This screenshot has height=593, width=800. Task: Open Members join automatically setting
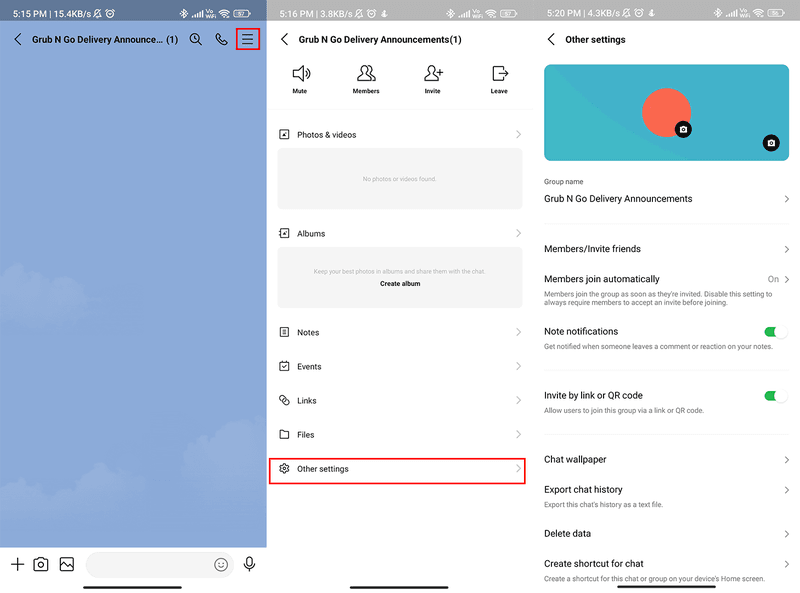[666, 280]
